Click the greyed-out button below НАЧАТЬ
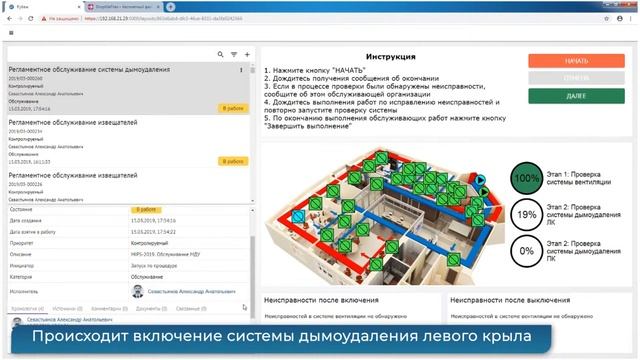Viewport: 640px width, 360px height. pyautogui.click(x=576, y=78)
